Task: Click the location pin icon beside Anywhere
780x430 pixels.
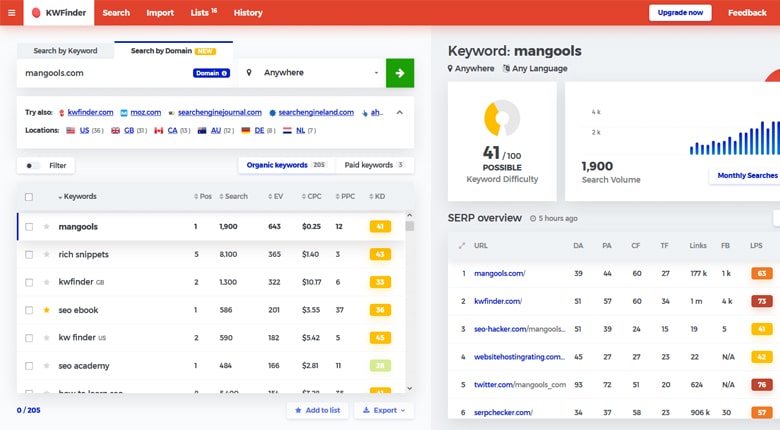Action: pos(249,73)
